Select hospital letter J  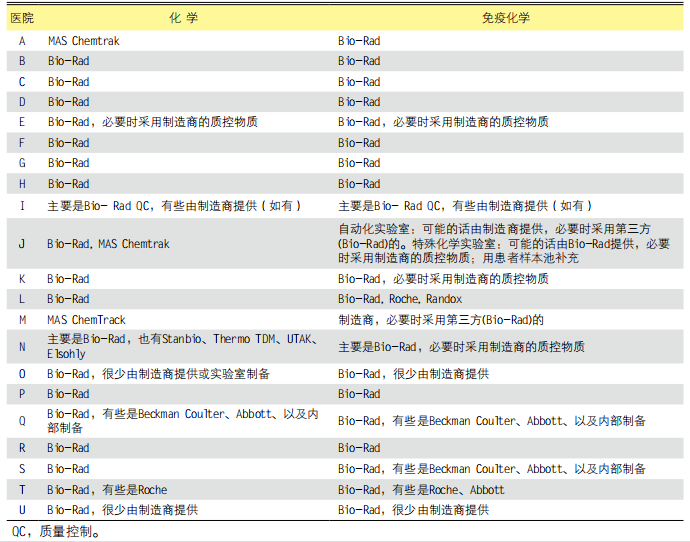22,244
